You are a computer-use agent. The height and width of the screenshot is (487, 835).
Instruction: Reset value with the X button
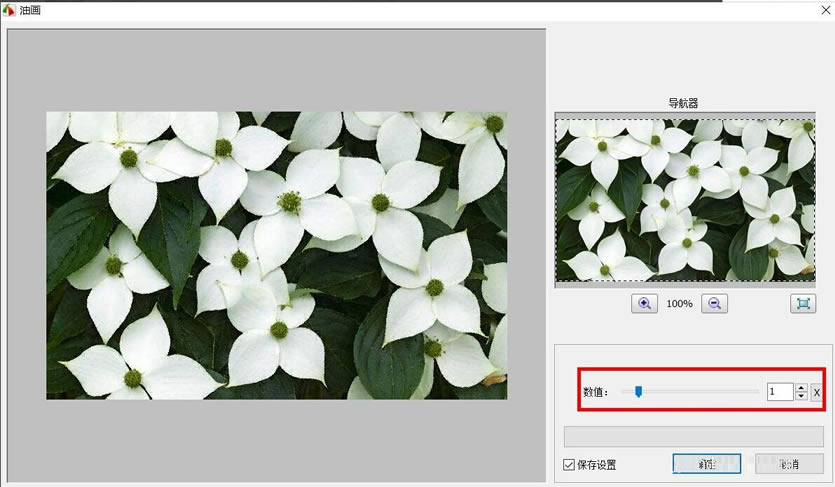(816, 392)
